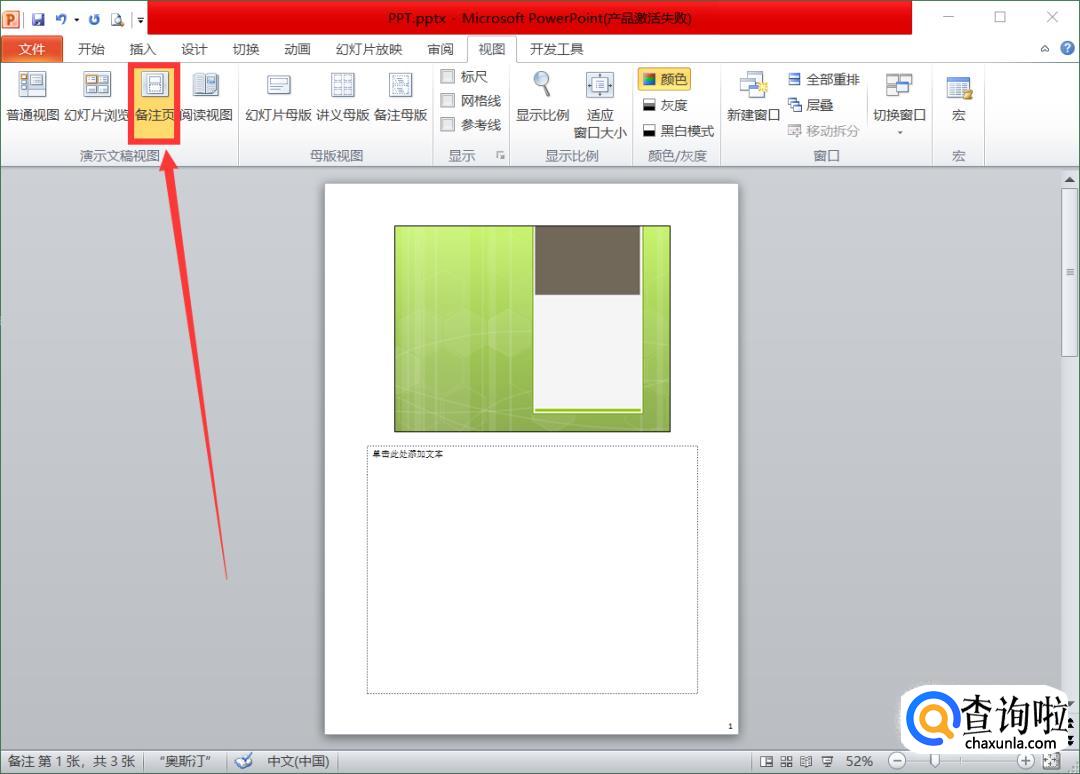Image resolution: width=1080 pixels, height=774 pixels.
Task: Click Fit to Window (适应窗口大小)
Action: click(600, 105)
